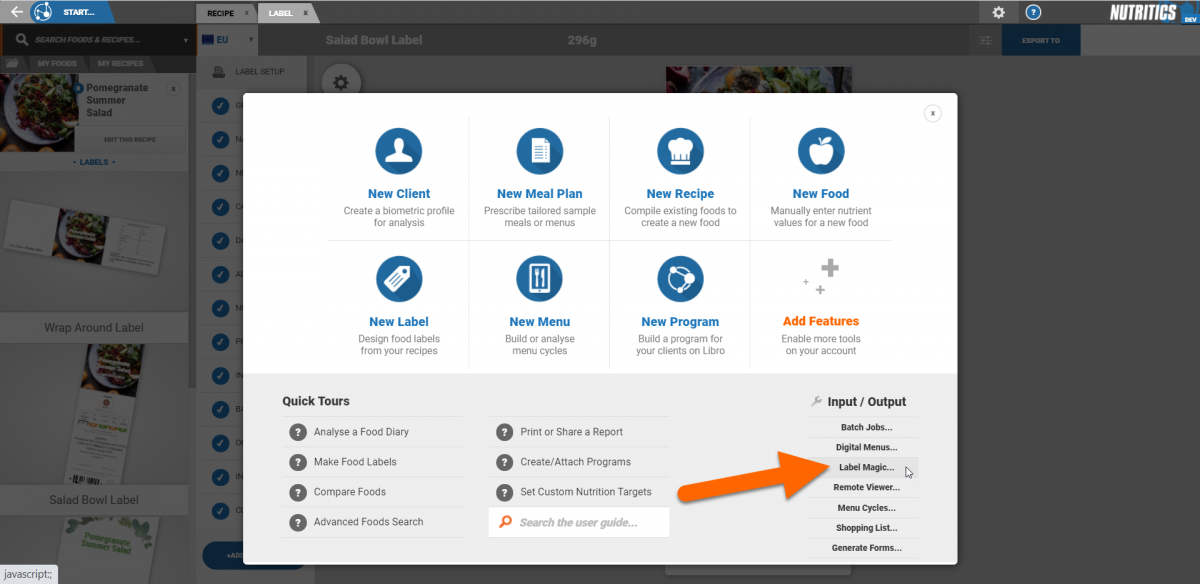1200x584 pixels.
Task: Expand the search foods dropdown arrow
Action: [x=186, y=41]
